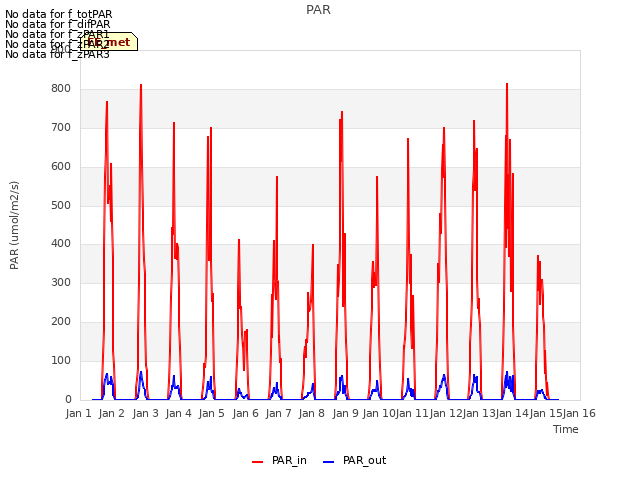Toggle the PAR_out legend entry

[354, 460]
